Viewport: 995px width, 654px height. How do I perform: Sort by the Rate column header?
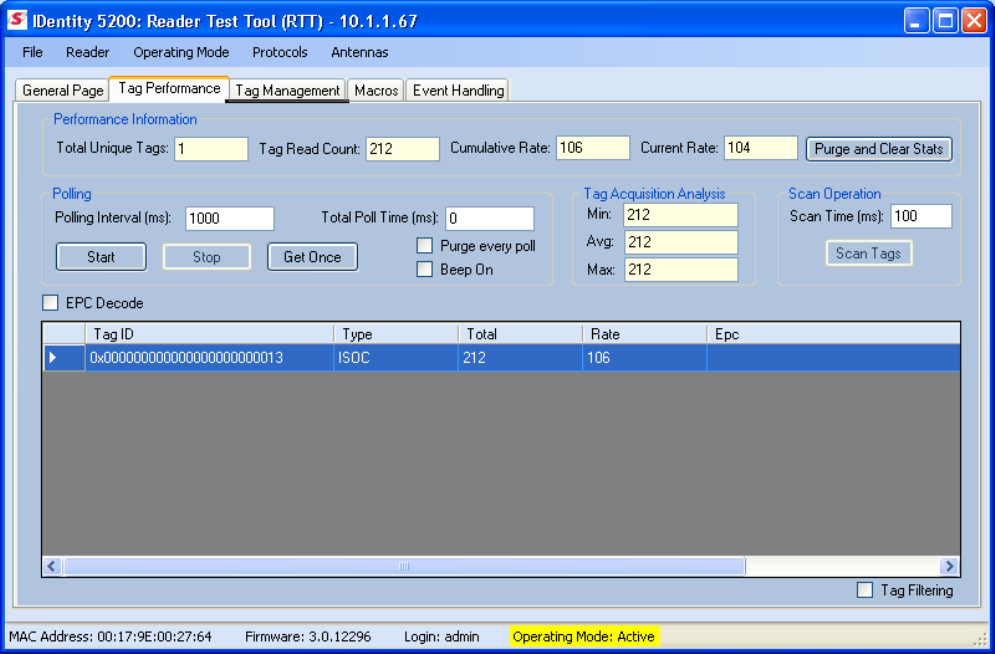point(645,334)
